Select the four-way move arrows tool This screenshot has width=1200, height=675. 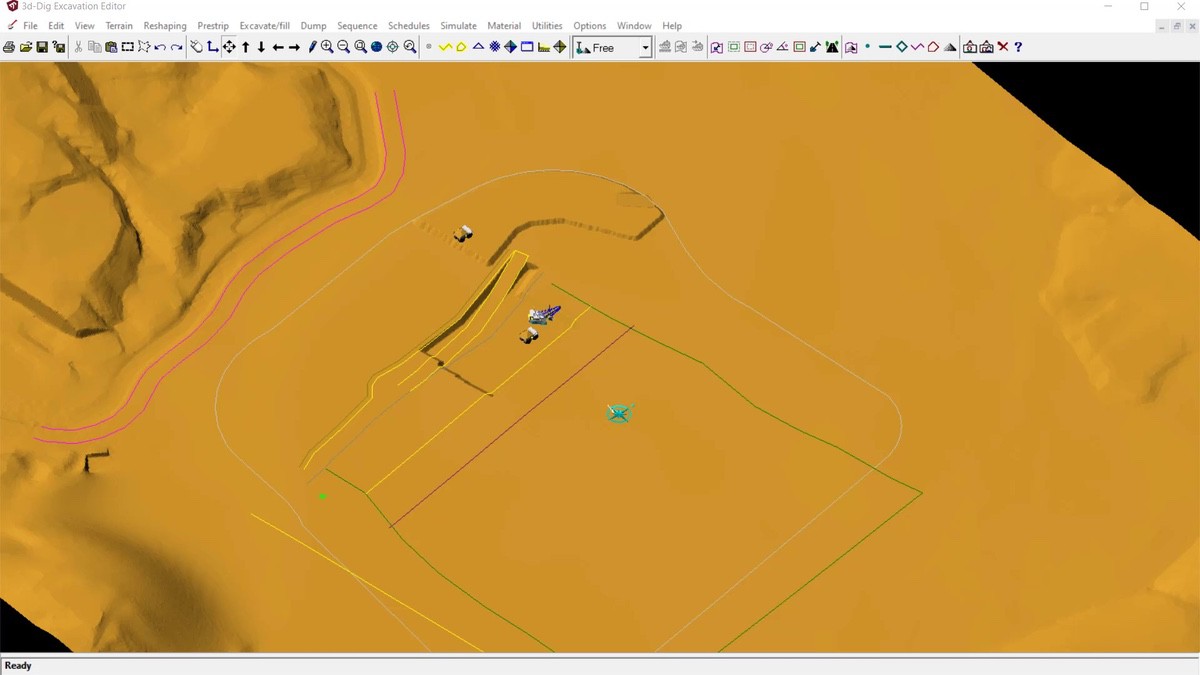tap(229, 47)
